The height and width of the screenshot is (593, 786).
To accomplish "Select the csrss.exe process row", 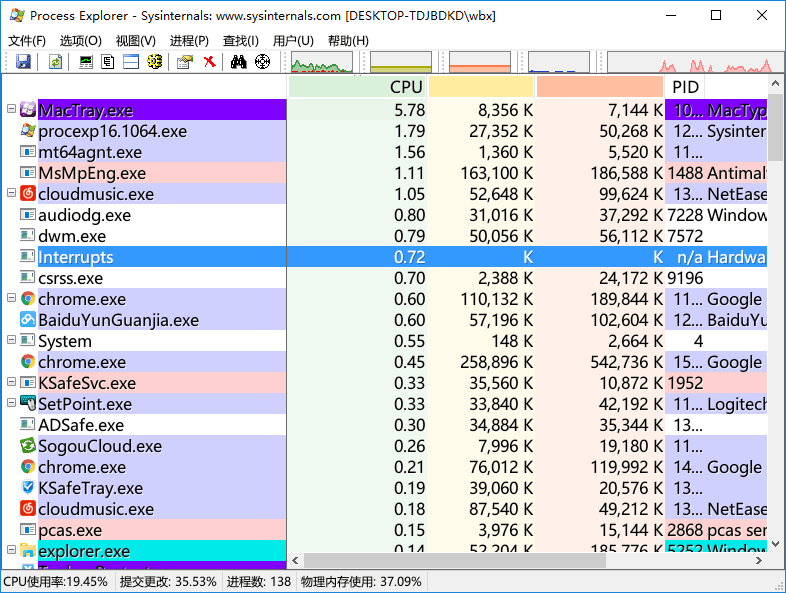I will pyautogui.click(x=384, y=278).
